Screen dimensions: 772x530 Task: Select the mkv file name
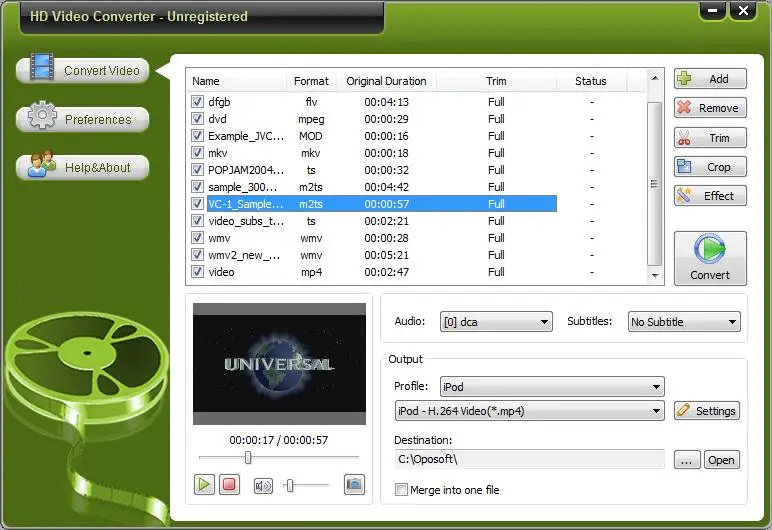218,153
